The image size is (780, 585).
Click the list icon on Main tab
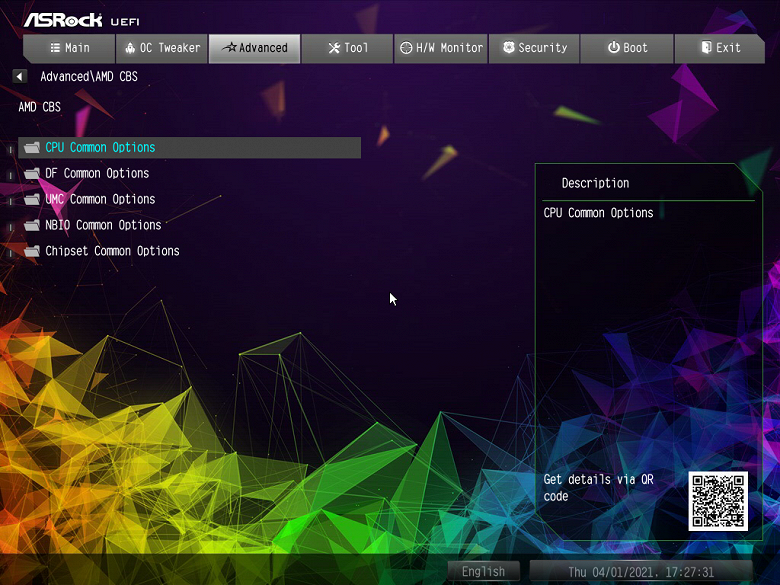(x=55, y=48)
